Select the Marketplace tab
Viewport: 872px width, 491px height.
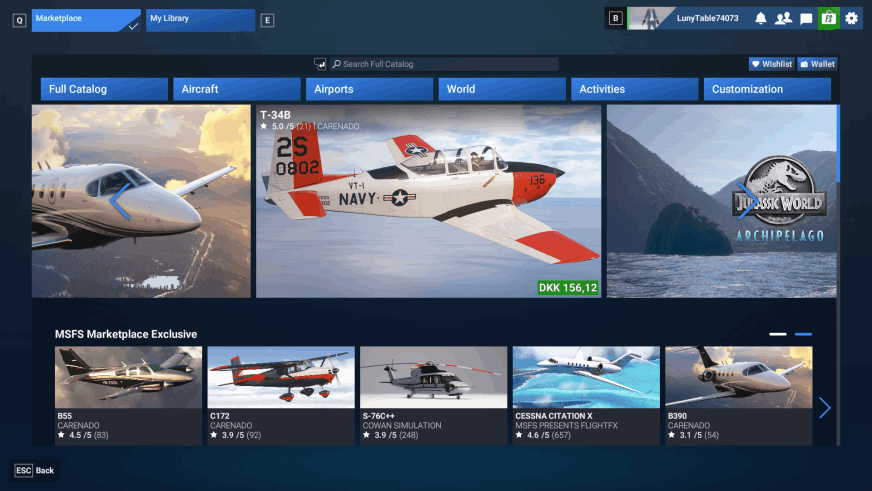(x=86, y=20)
